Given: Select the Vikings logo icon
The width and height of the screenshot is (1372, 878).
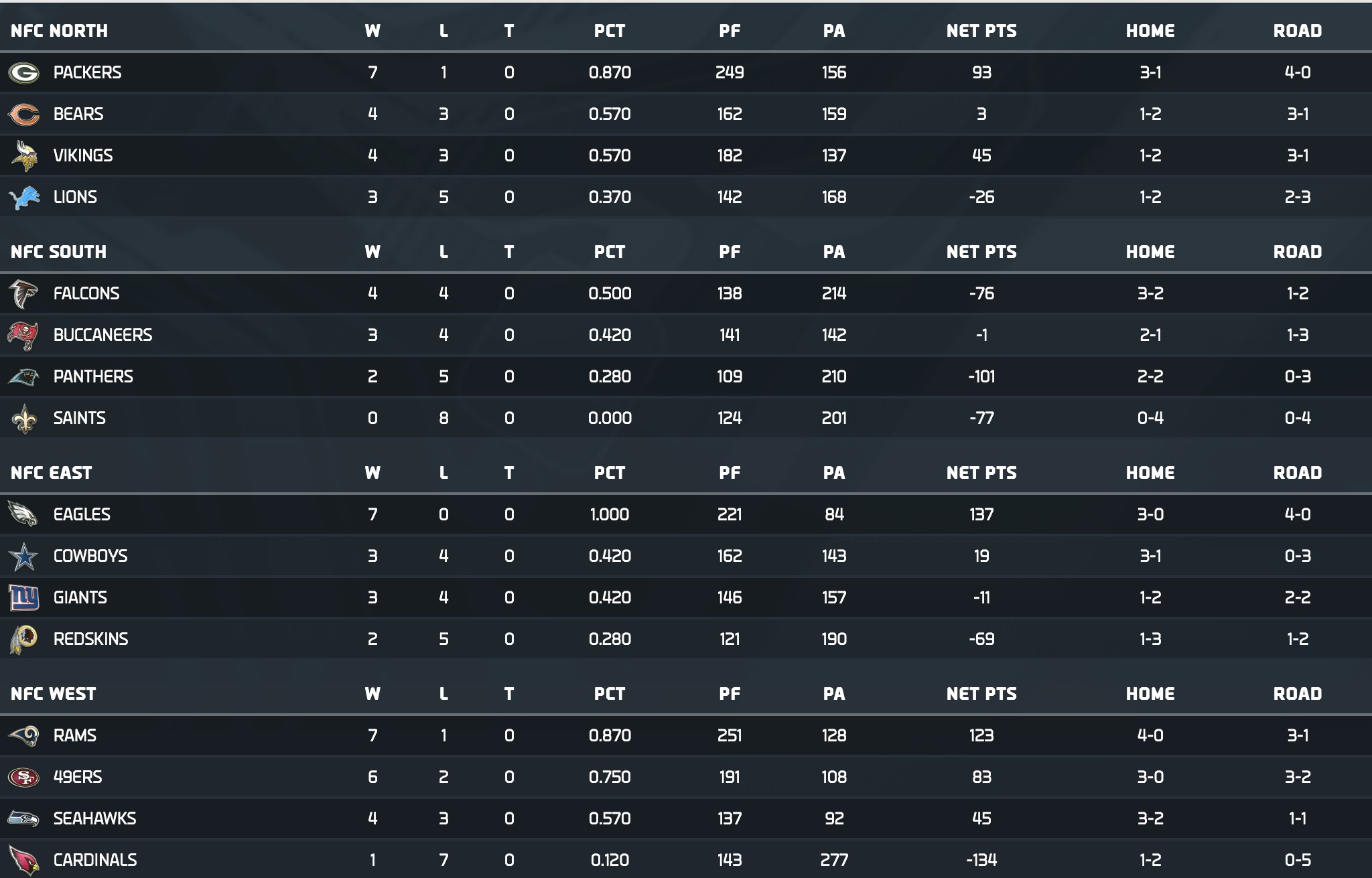Looking at the screenshot, I should [x=24, y=155].
